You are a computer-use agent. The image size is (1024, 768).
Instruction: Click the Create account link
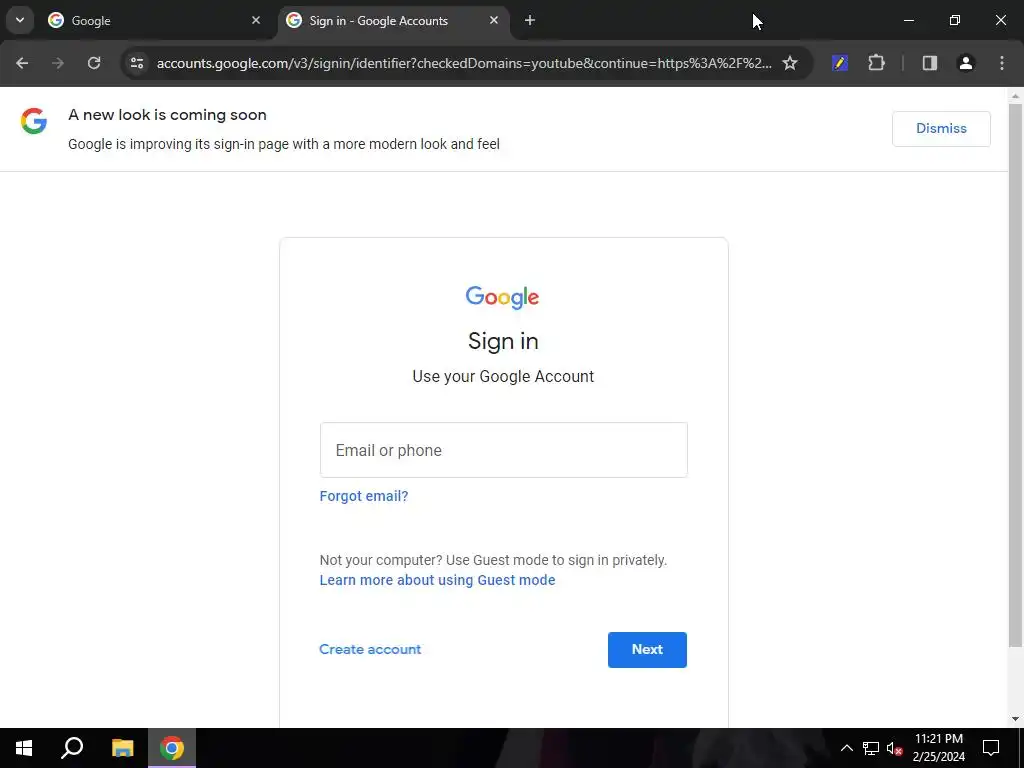tap(370, 649)
